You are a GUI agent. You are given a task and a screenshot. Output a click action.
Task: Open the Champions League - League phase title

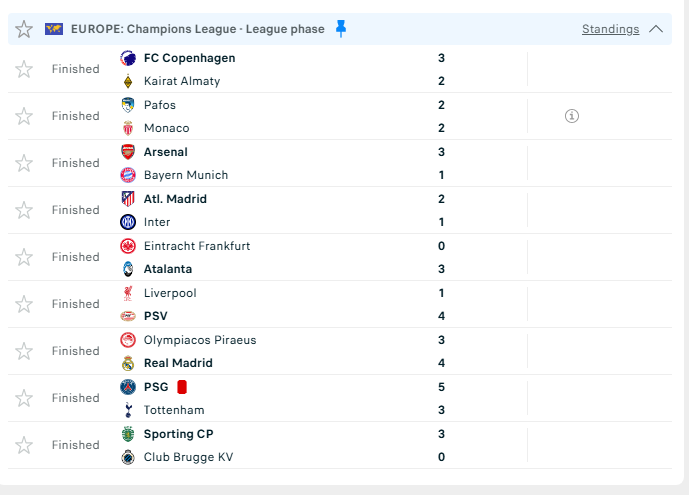198,29
